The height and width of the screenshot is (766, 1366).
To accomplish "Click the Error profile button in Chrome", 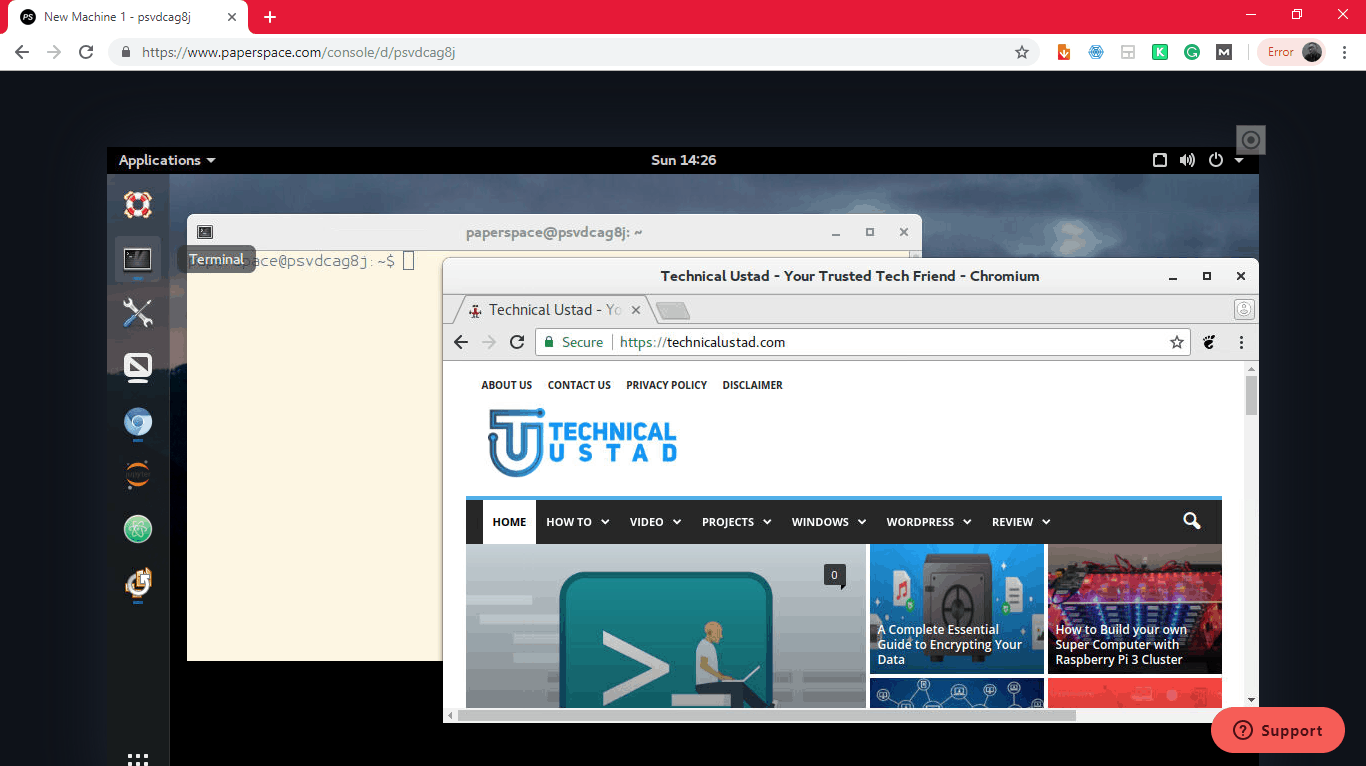I will point(1292,52).
